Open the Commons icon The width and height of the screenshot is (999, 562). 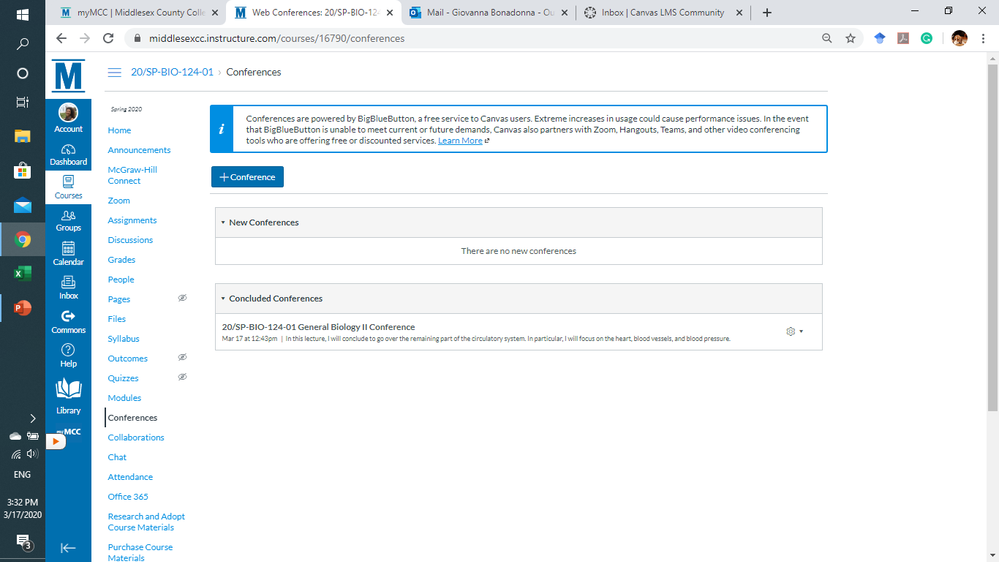[x=68, y=321]
